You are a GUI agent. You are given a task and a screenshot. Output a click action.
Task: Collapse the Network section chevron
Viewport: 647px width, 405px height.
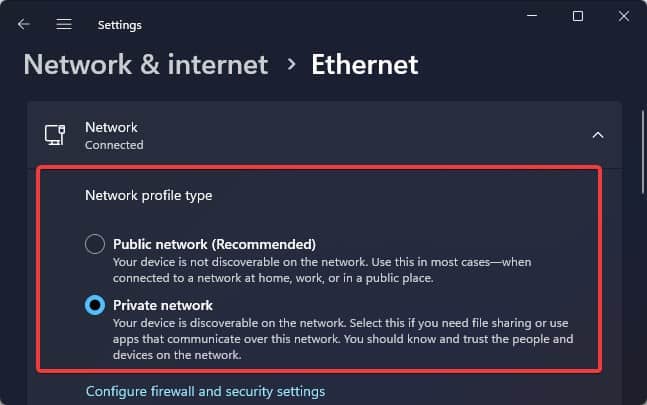598,135
